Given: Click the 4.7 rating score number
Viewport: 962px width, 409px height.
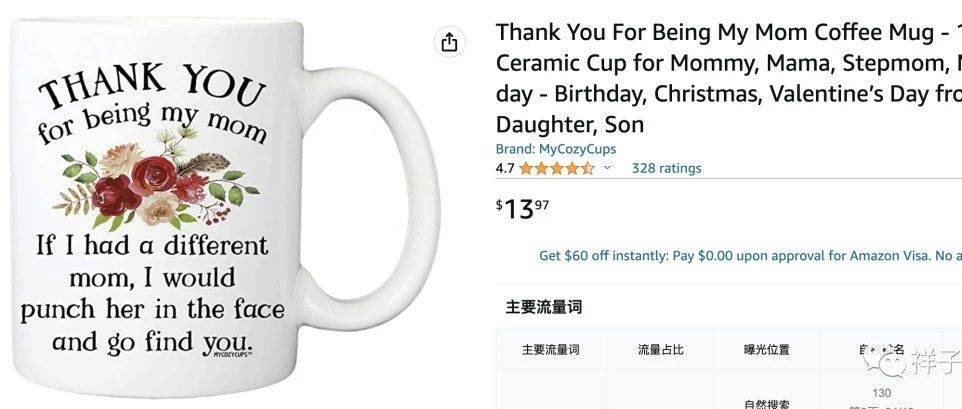Looking at the screenshot, I should point(505,168).
